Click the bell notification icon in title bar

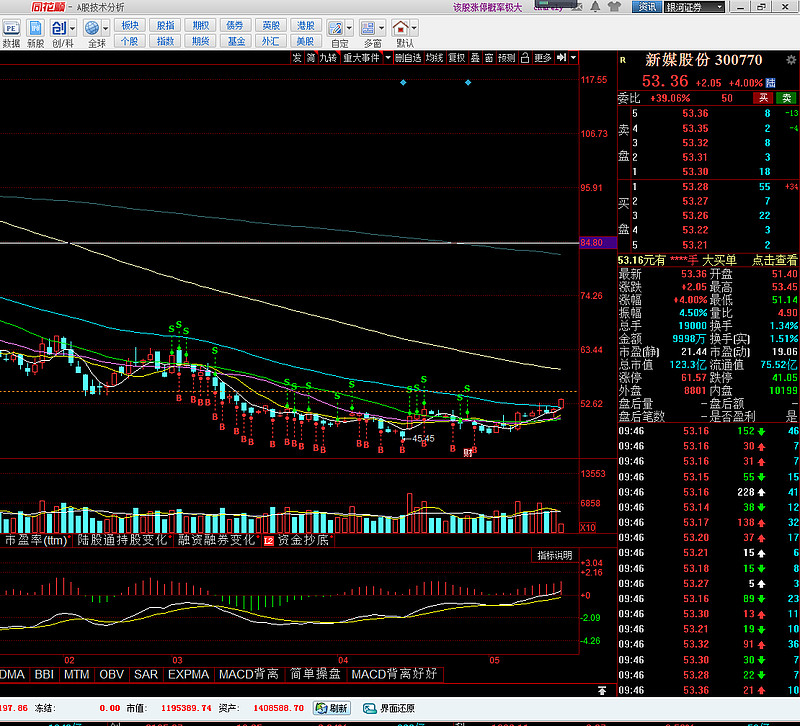(595, 7)
